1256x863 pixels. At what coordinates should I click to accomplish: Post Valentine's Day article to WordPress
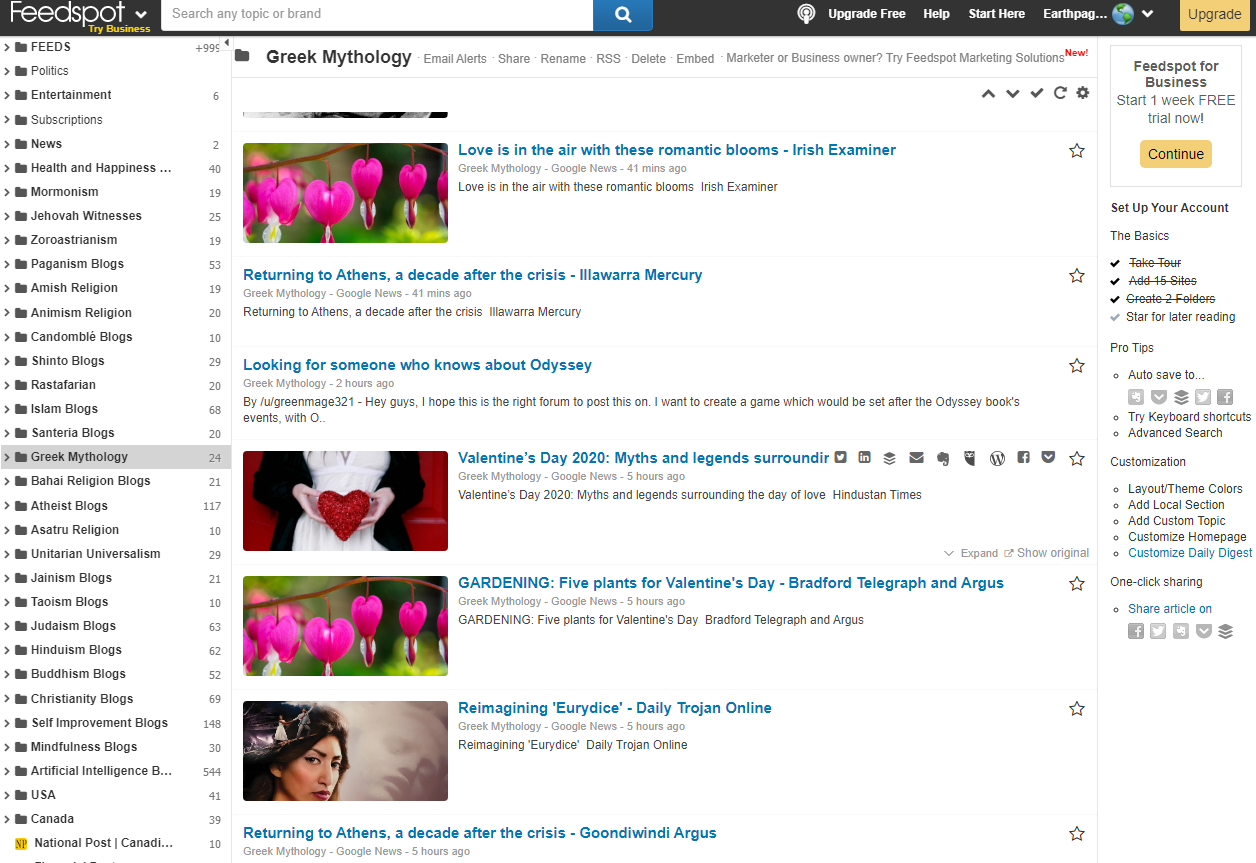[x=997, y=458]
